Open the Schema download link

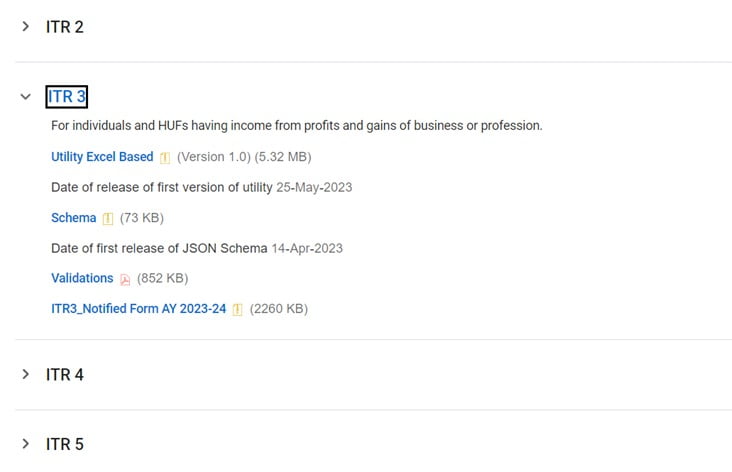(x=73, y=218)
